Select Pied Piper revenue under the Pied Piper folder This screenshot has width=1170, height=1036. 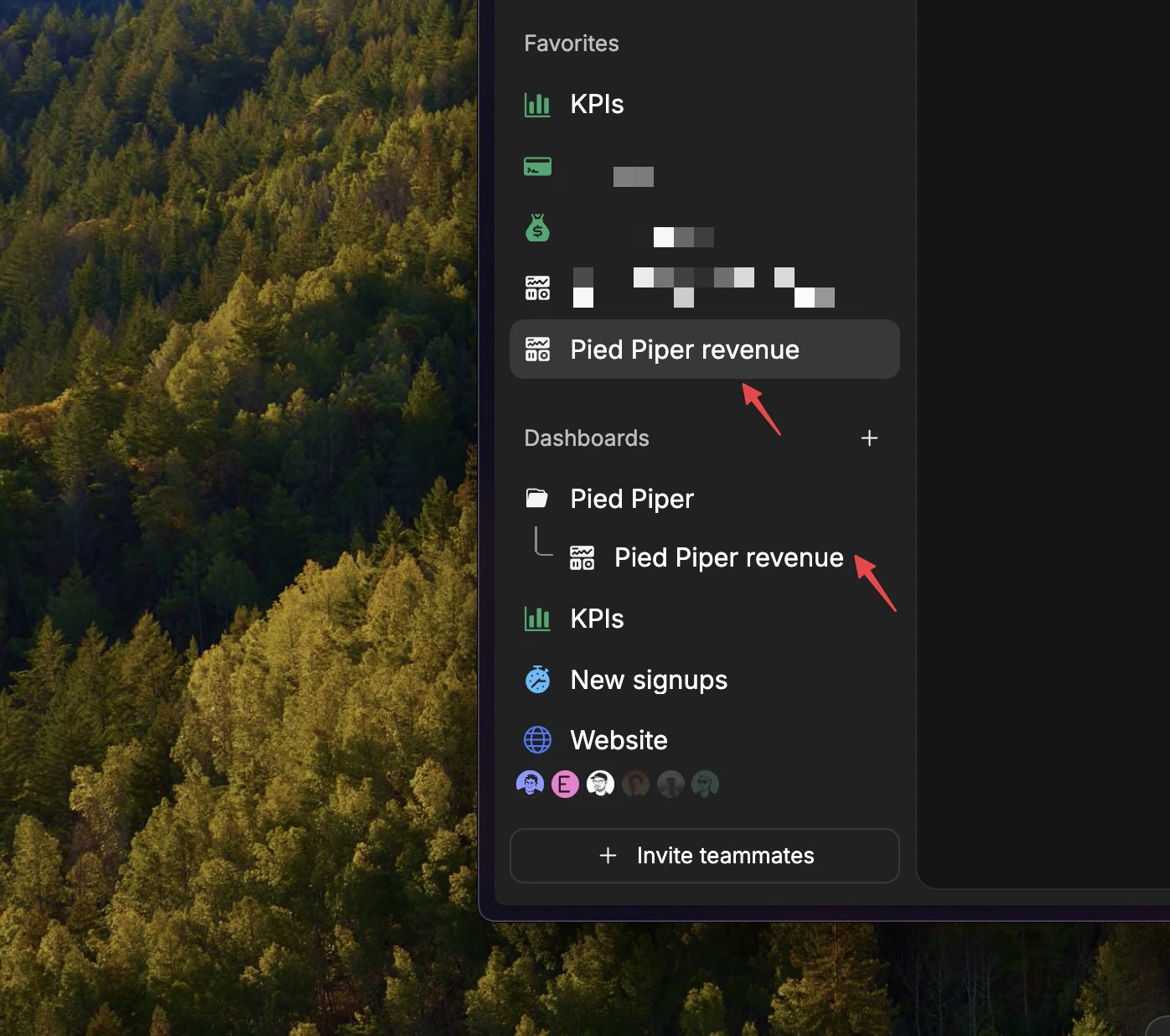click(727, 557)
